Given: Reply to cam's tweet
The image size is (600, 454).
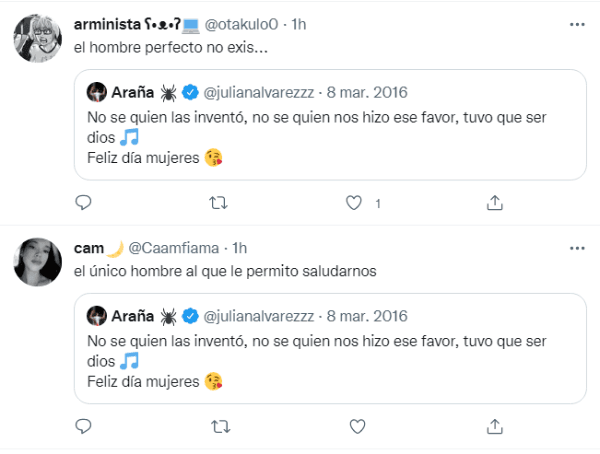Looking at the screenshot, I should pyautogui.click(x=84, y=427).
